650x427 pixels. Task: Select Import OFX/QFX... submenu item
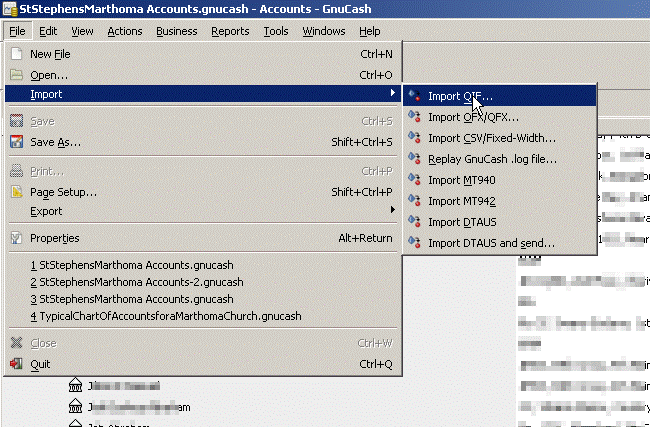pyautogui.click(x=500, y=117)
